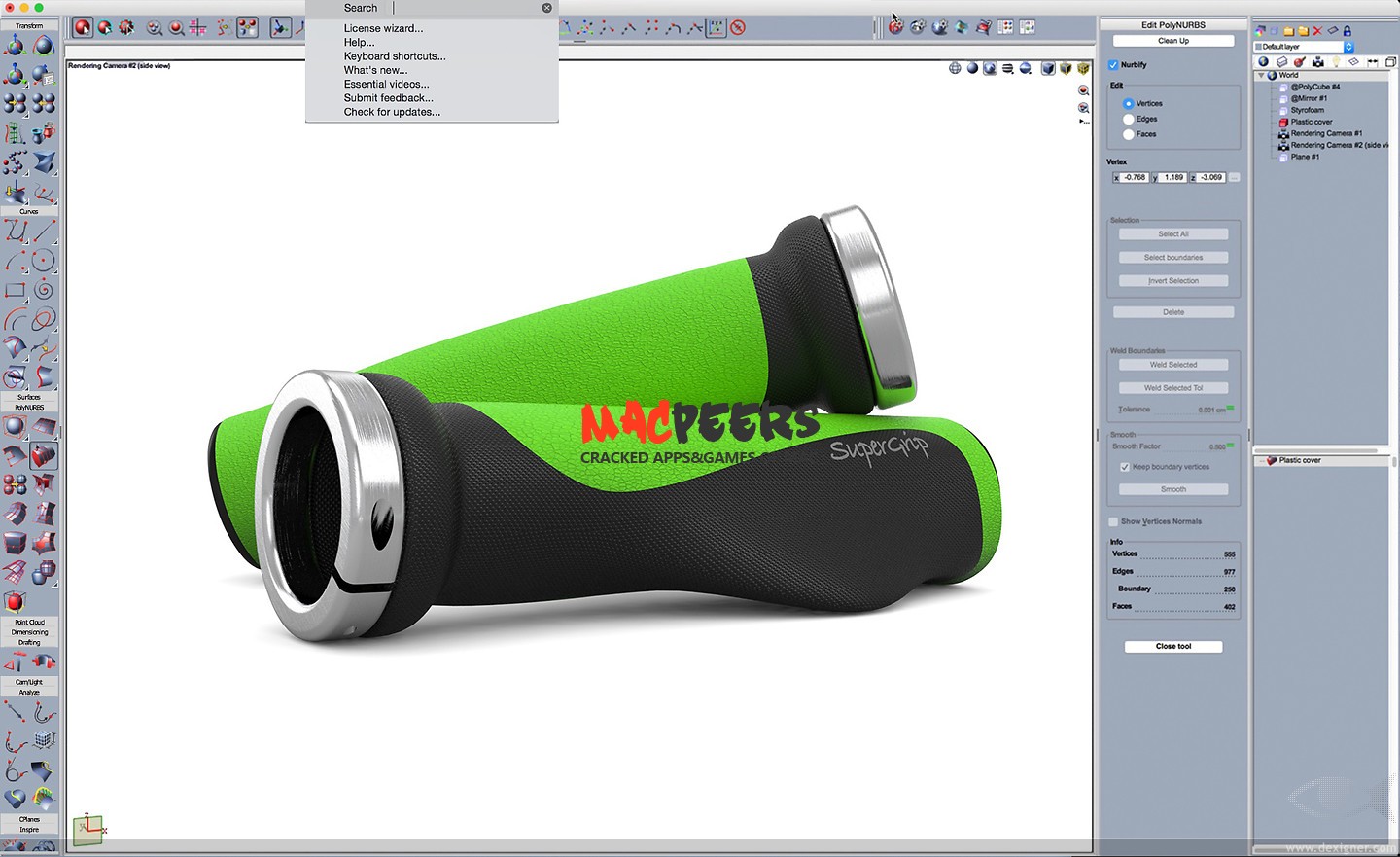Select the Faces radio button
Screen dimensions: 1400x857
point(1128,134)
